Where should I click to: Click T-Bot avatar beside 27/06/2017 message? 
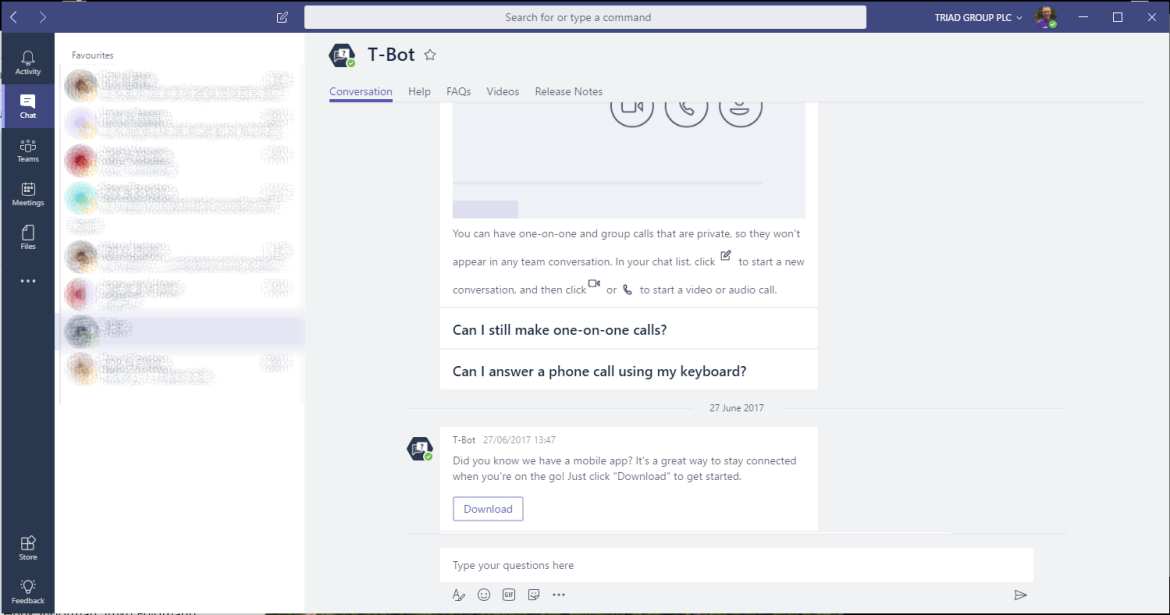click(419, 449)
